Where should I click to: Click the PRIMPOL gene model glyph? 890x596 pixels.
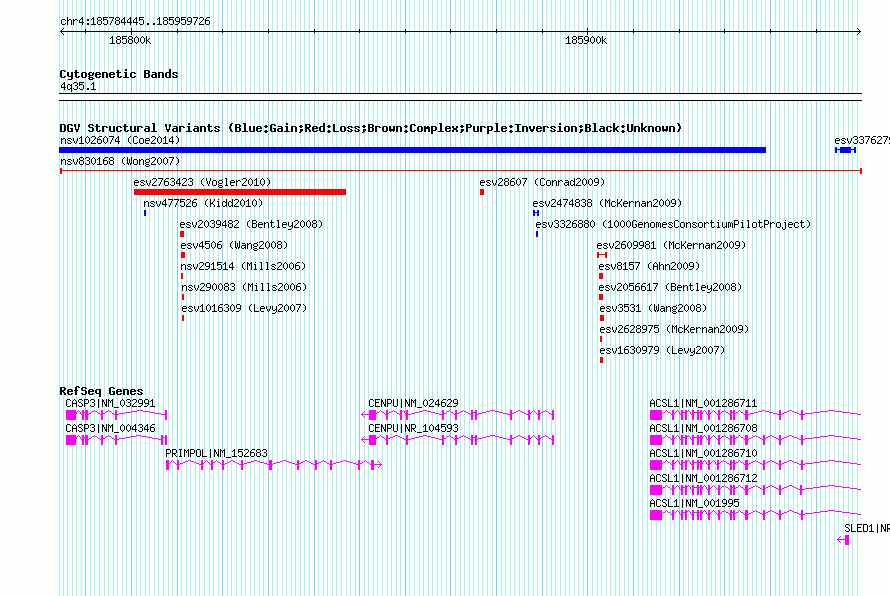[274, 465]
